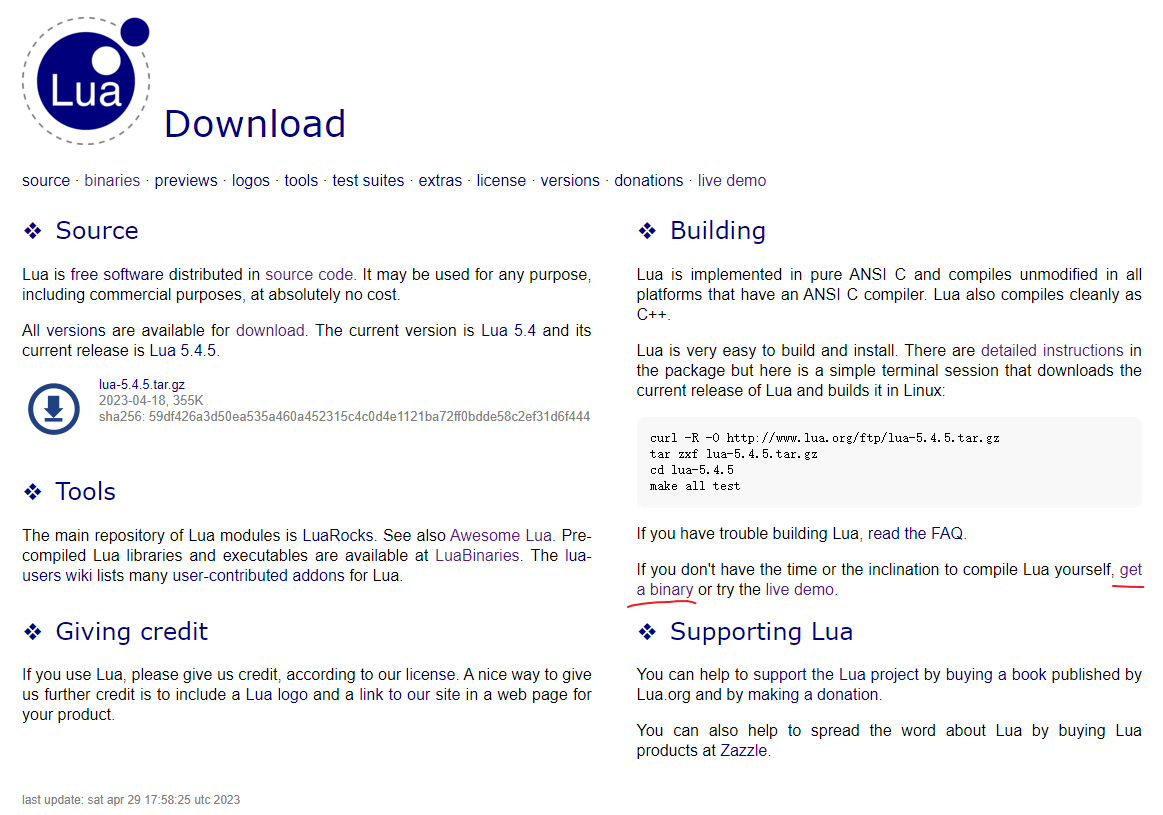The width and height of the screenshot is (1163, 815).
Task: Click the source code link
Action: click(x=309, y=274)
